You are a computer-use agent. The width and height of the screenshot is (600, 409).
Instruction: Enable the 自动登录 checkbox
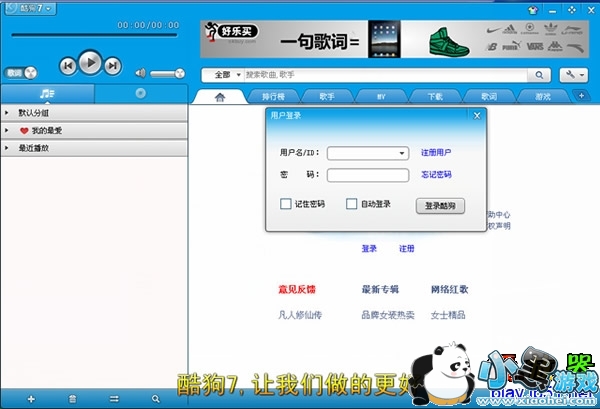[x=351, y=204]
